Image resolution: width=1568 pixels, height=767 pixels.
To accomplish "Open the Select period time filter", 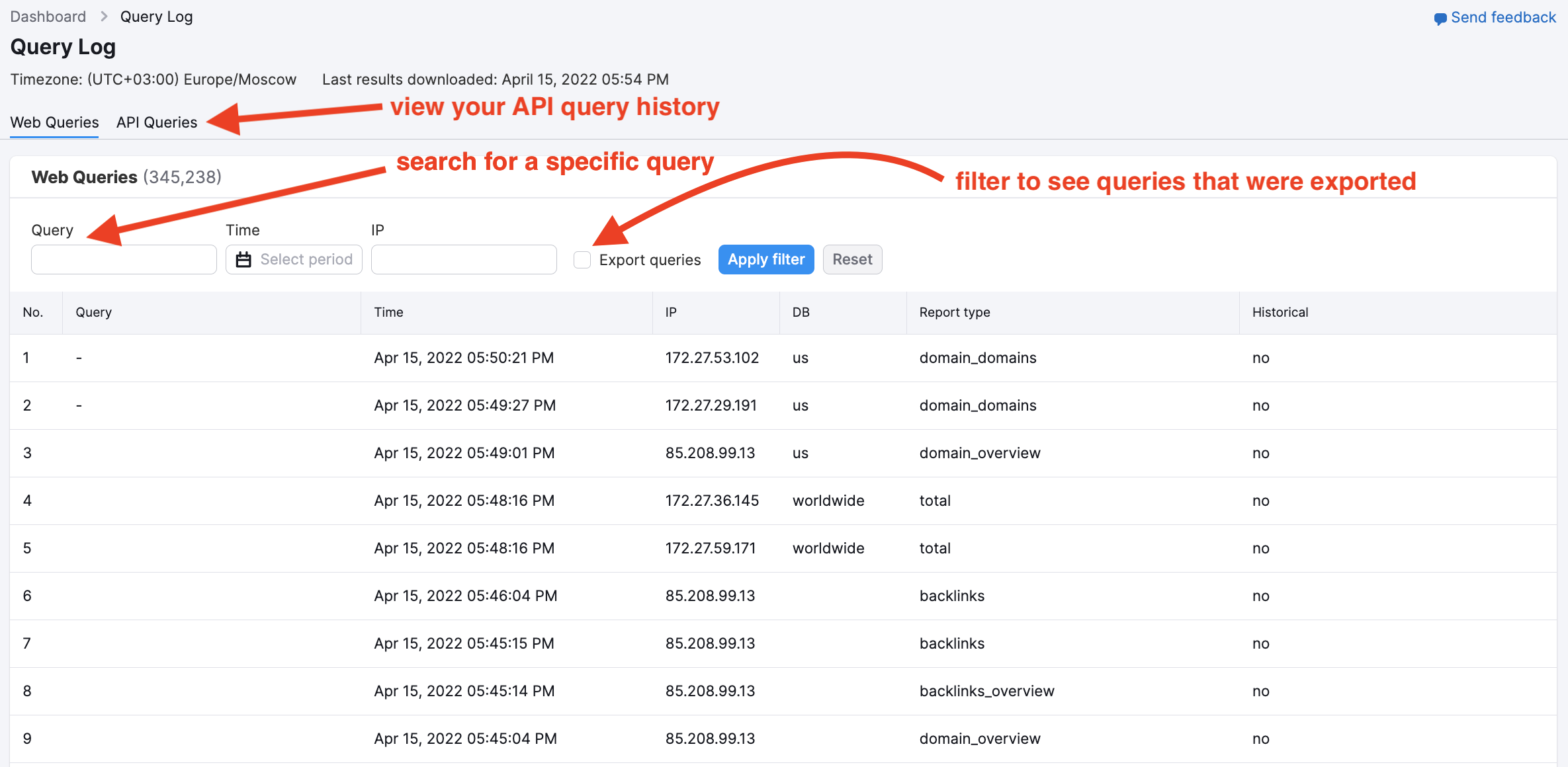I will [304, 259].
